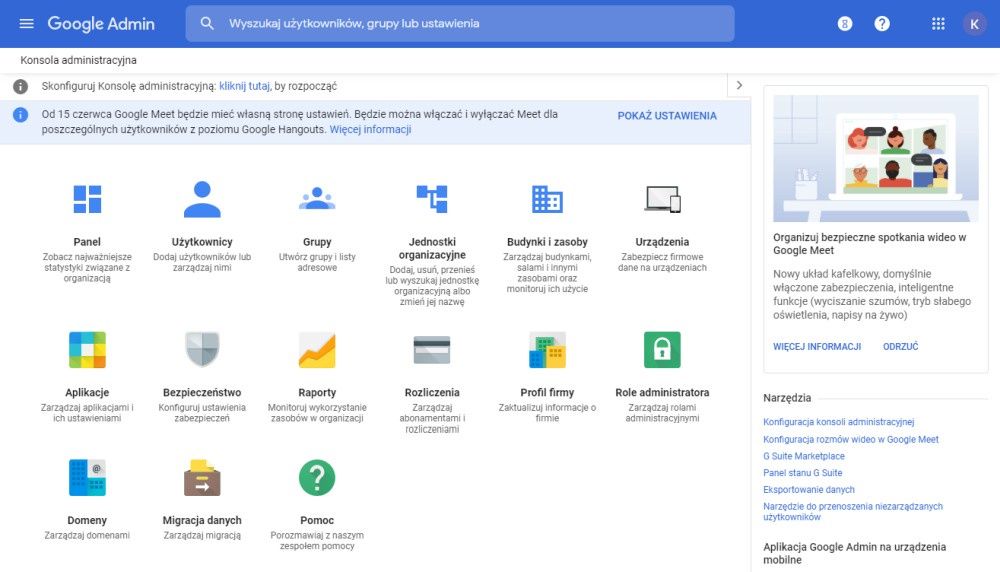Click the POKAŻ USTAWIENIA button
The image size is (1000, 572).
pyautogui.click(x=667, y=116)
